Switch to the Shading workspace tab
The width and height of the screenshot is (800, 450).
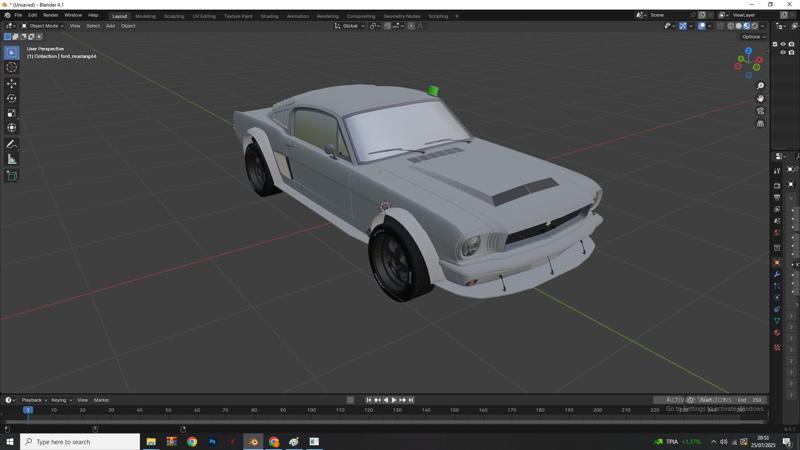269,16
